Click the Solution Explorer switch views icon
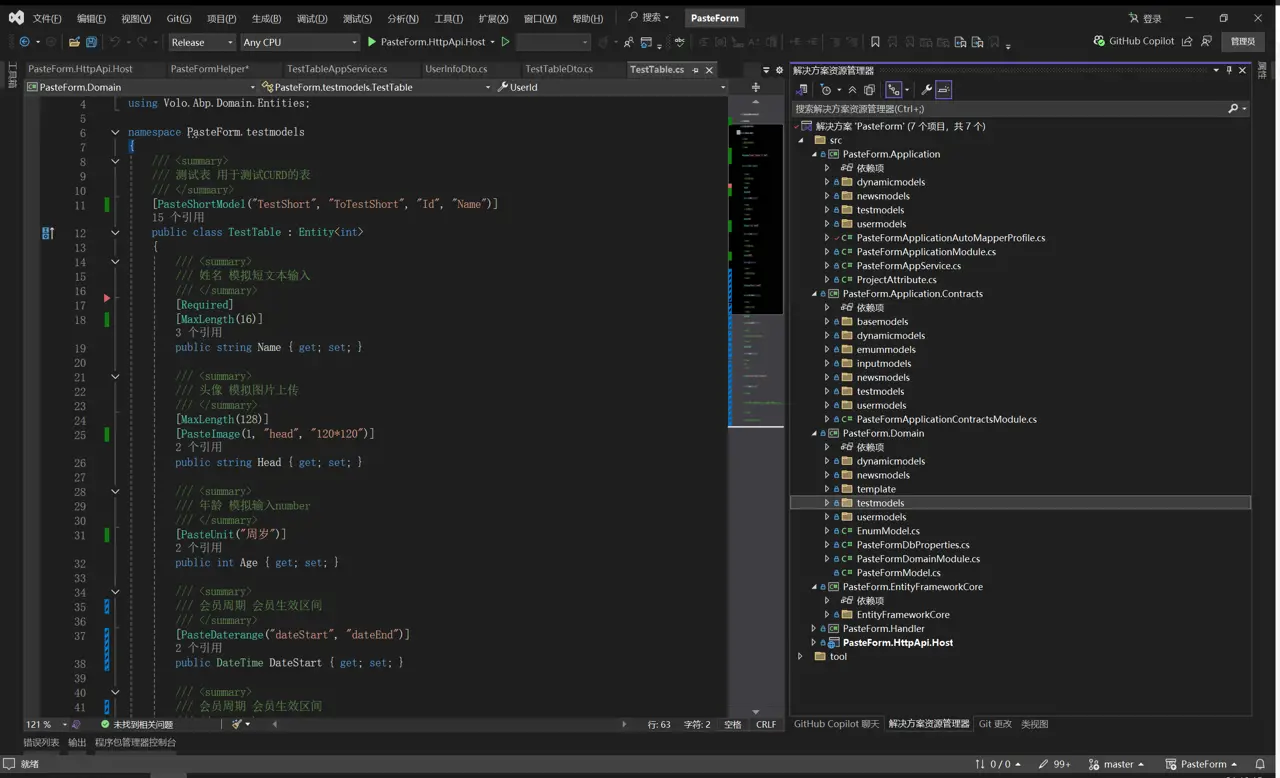 point(802,90)
